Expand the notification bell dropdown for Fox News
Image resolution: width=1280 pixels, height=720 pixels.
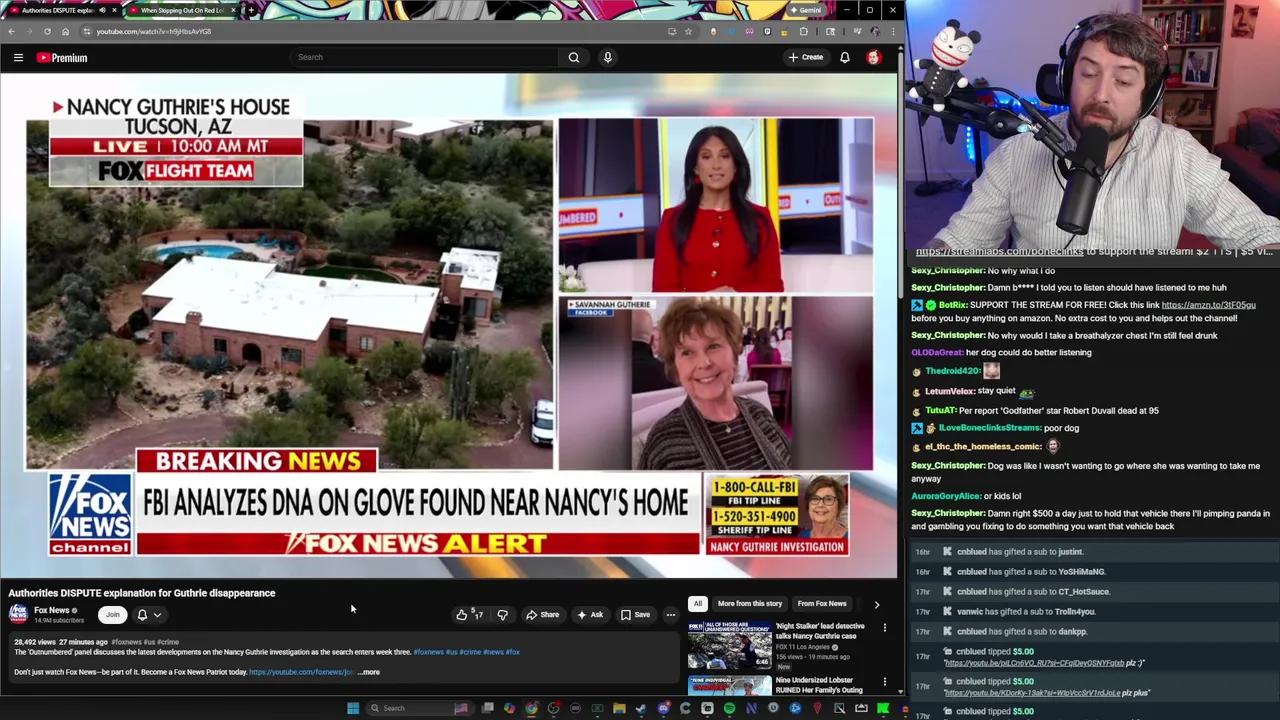(149, 615)
